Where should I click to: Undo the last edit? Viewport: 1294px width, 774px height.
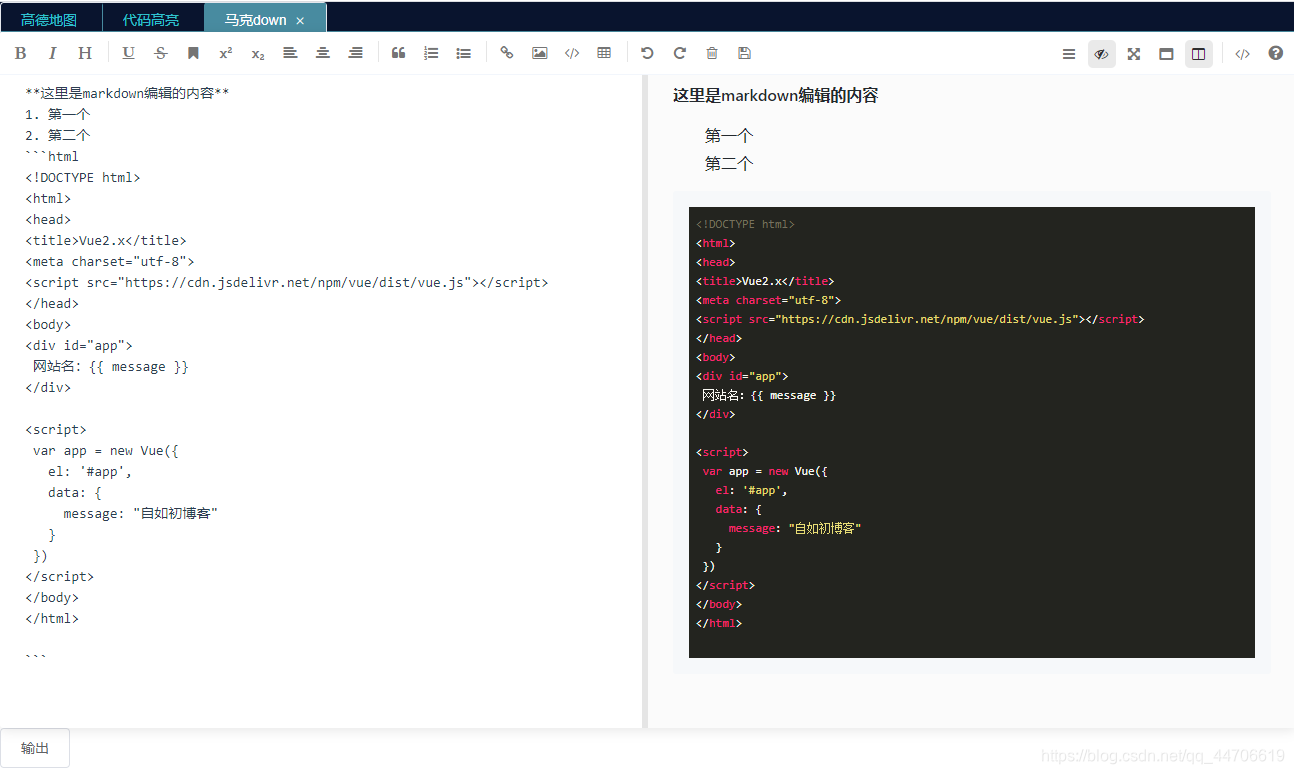pos(647,53)
